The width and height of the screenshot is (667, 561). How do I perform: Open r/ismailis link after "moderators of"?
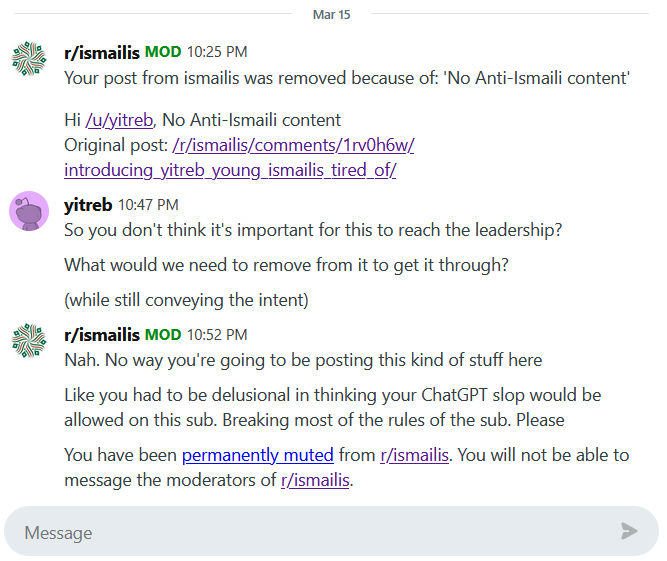pos(315,480)
